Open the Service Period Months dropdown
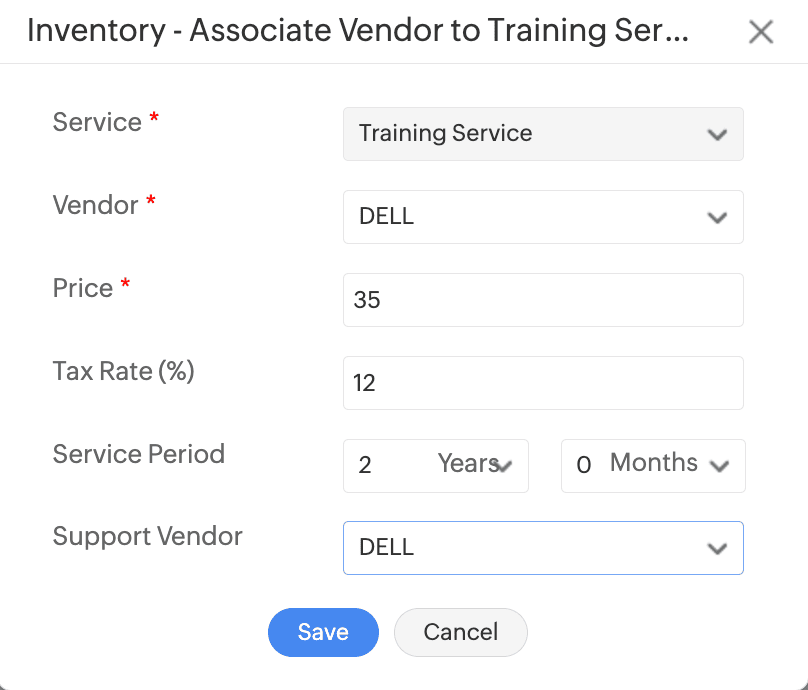808x690 pixels. point(653,466)
